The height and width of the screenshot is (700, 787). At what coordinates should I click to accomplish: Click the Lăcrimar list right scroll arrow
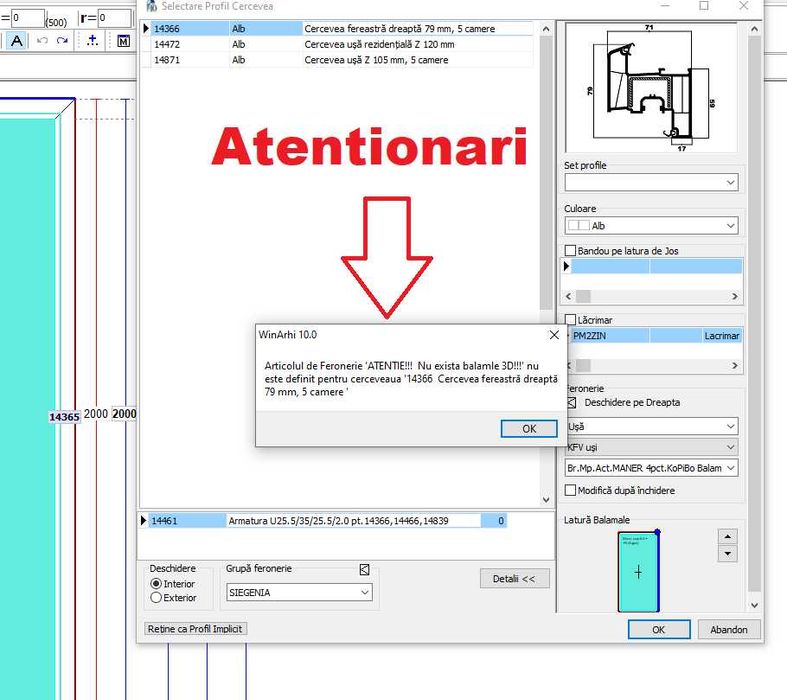[x=735, y=365]
